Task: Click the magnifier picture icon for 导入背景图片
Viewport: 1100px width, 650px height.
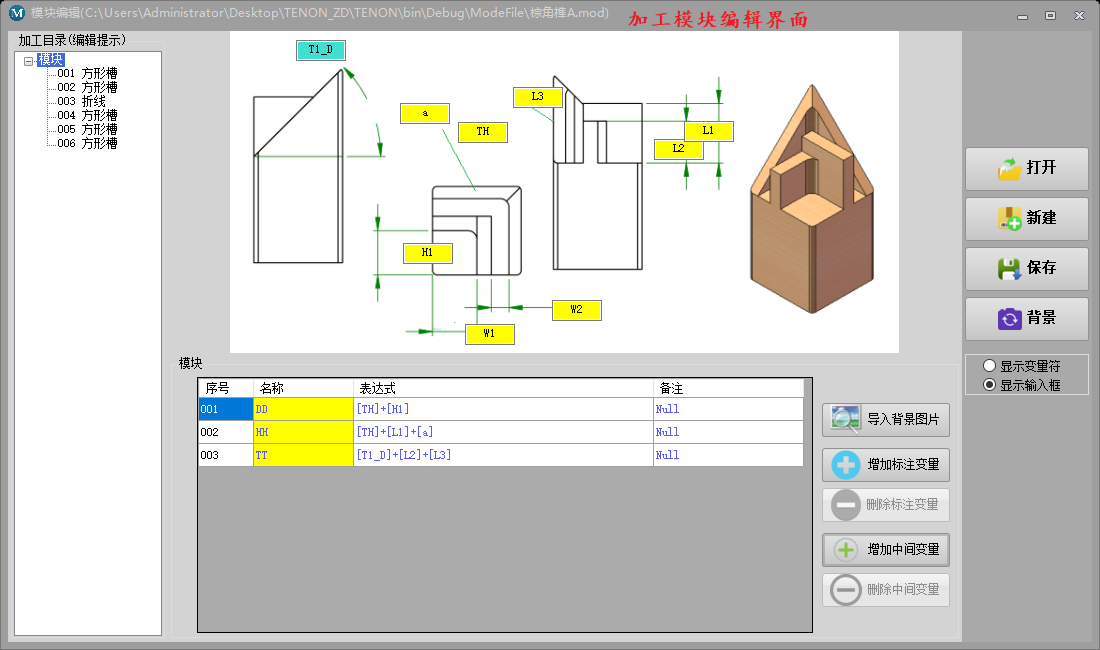Action: click(x=846, y=420)
